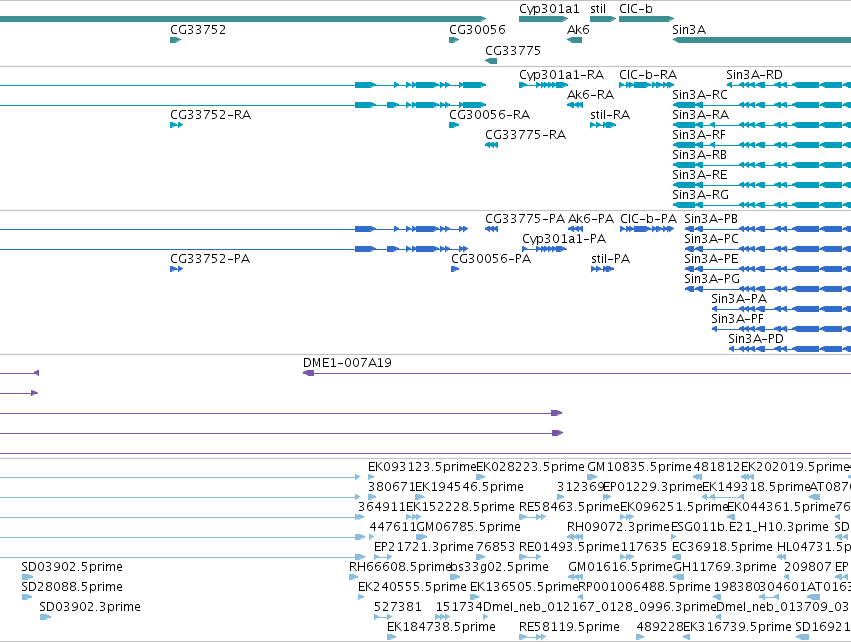
Task: Select the ClC-b-RA transcript
Action: point(646,85)
